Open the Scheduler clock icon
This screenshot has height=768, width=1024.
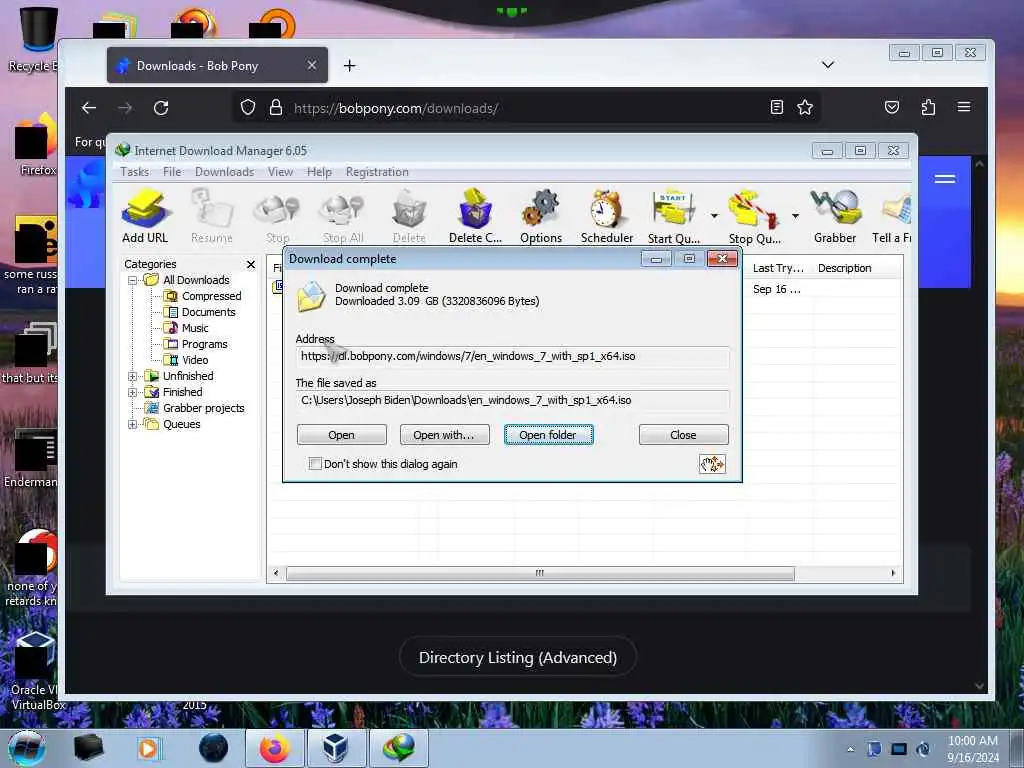tap(607, 216)
